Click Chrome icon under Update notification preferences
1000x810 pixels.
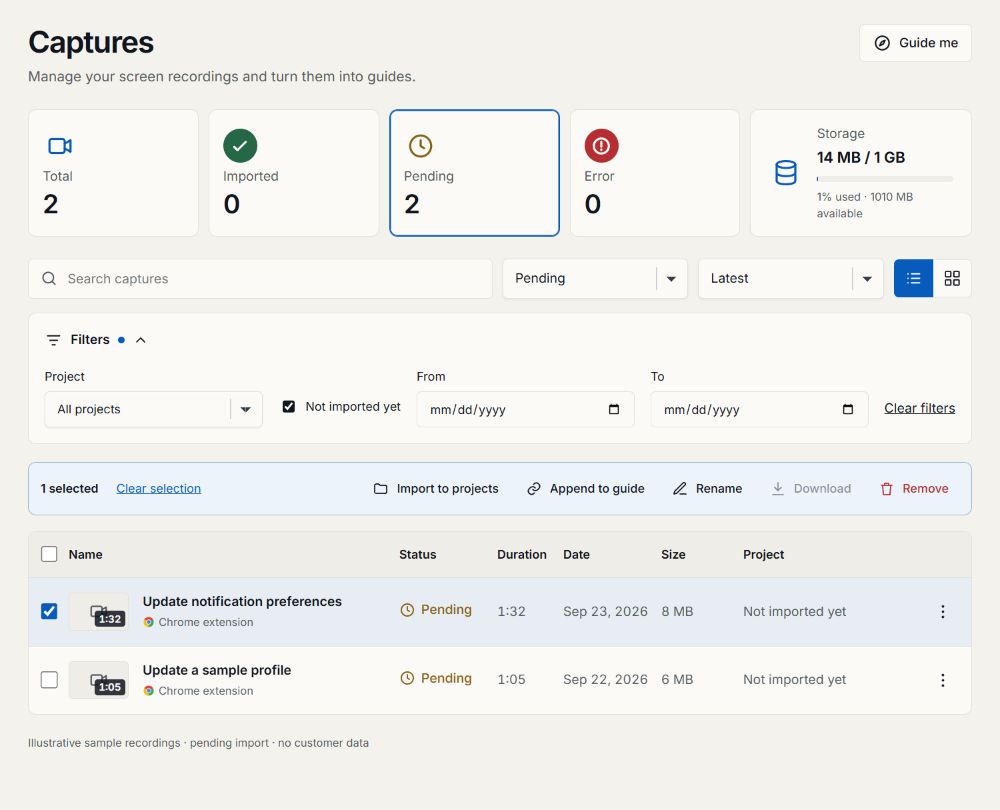[x=149, y=622]
